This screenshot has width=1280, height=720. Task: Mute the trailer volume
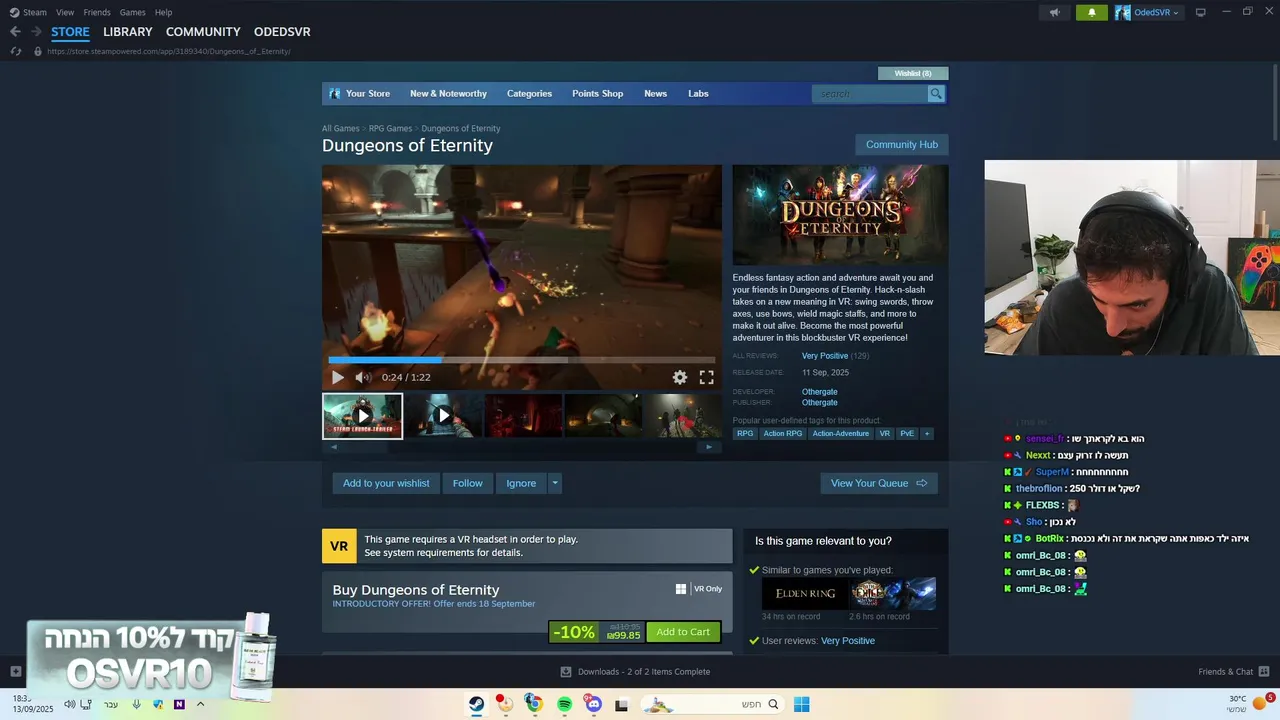[363, 377]
